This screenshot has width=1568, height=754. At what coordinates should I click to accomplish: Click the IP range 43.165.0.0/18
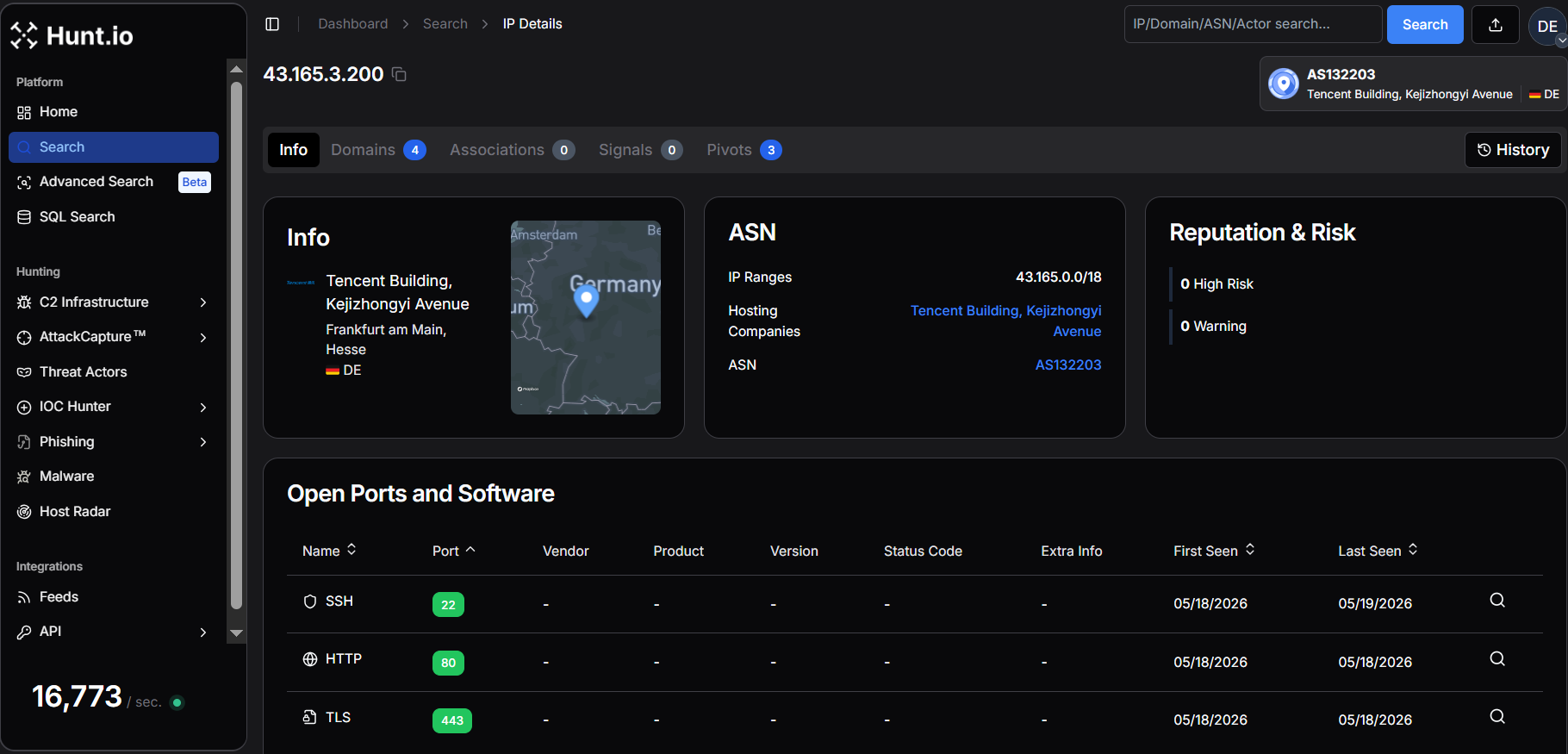(x=1058, y=277)
